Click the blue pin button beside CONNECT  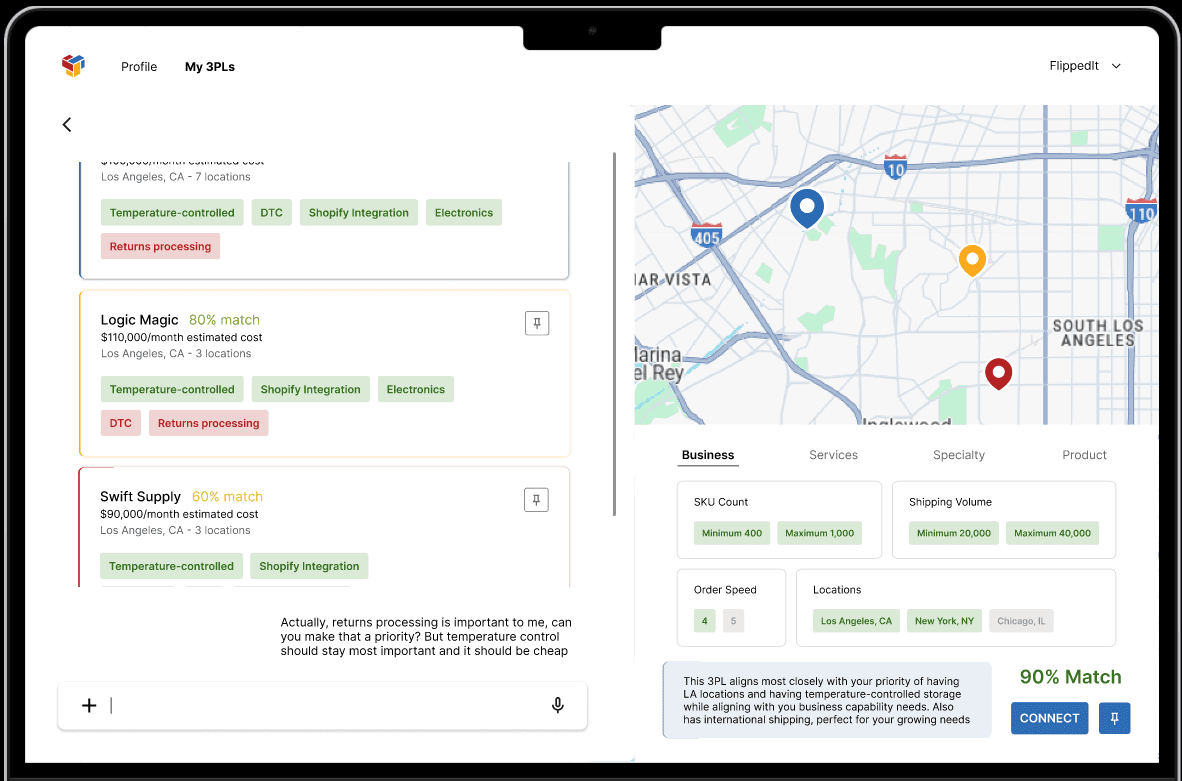click(x=1114, y=718)
